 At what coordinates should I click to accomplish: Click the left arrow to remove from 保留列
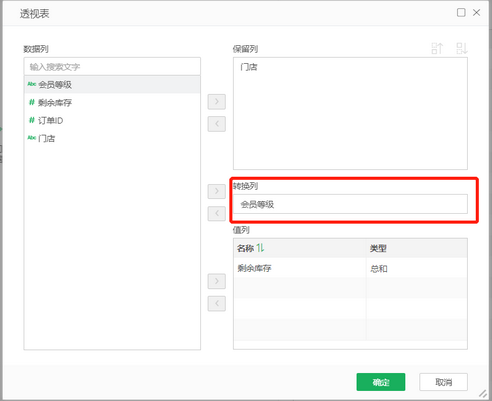[x=217, y=124]
